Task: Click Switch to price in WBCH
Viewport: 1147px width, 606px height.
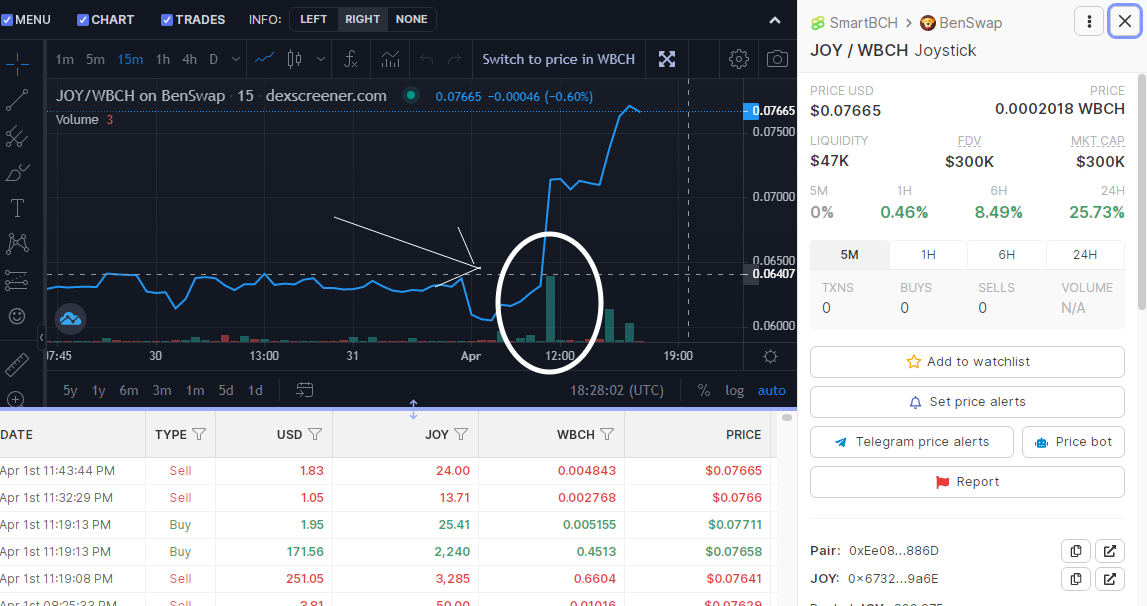Action: coord(559,59)
